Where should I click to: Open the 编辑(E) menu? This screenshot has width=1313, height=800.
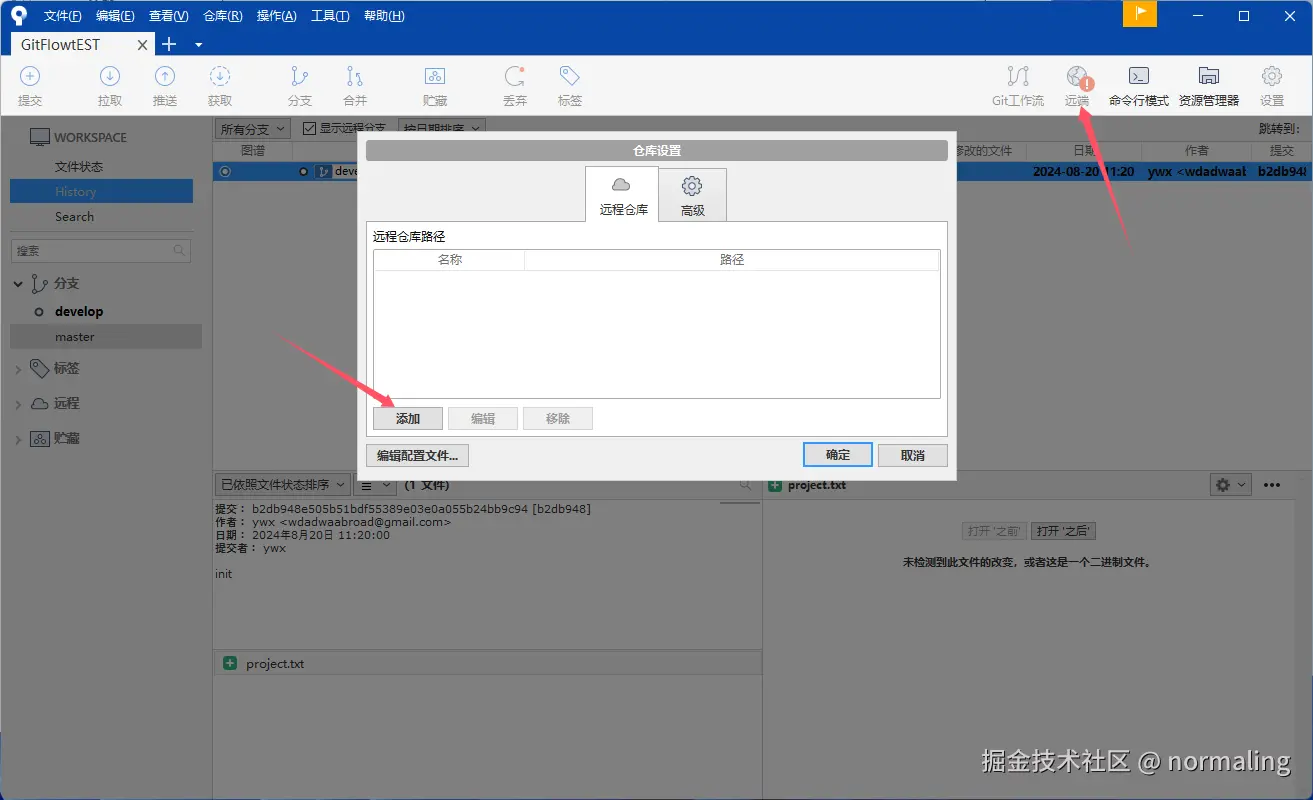(115, 16)
